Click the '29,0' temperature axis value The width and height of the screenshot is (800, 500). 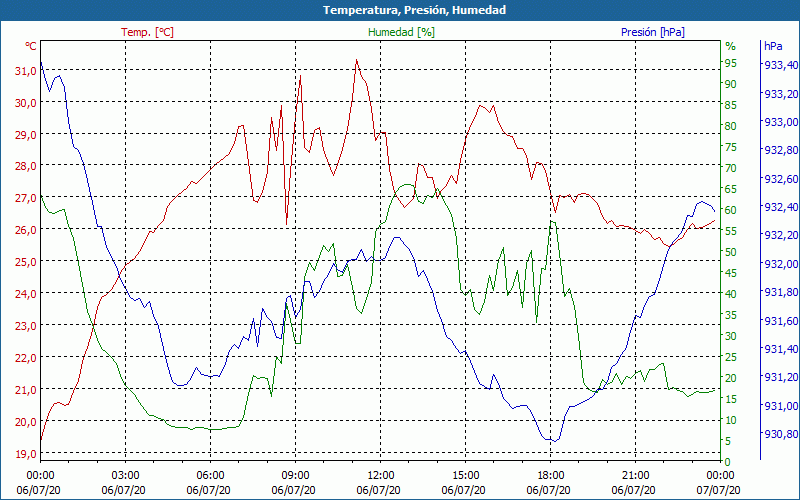point(26,135)
